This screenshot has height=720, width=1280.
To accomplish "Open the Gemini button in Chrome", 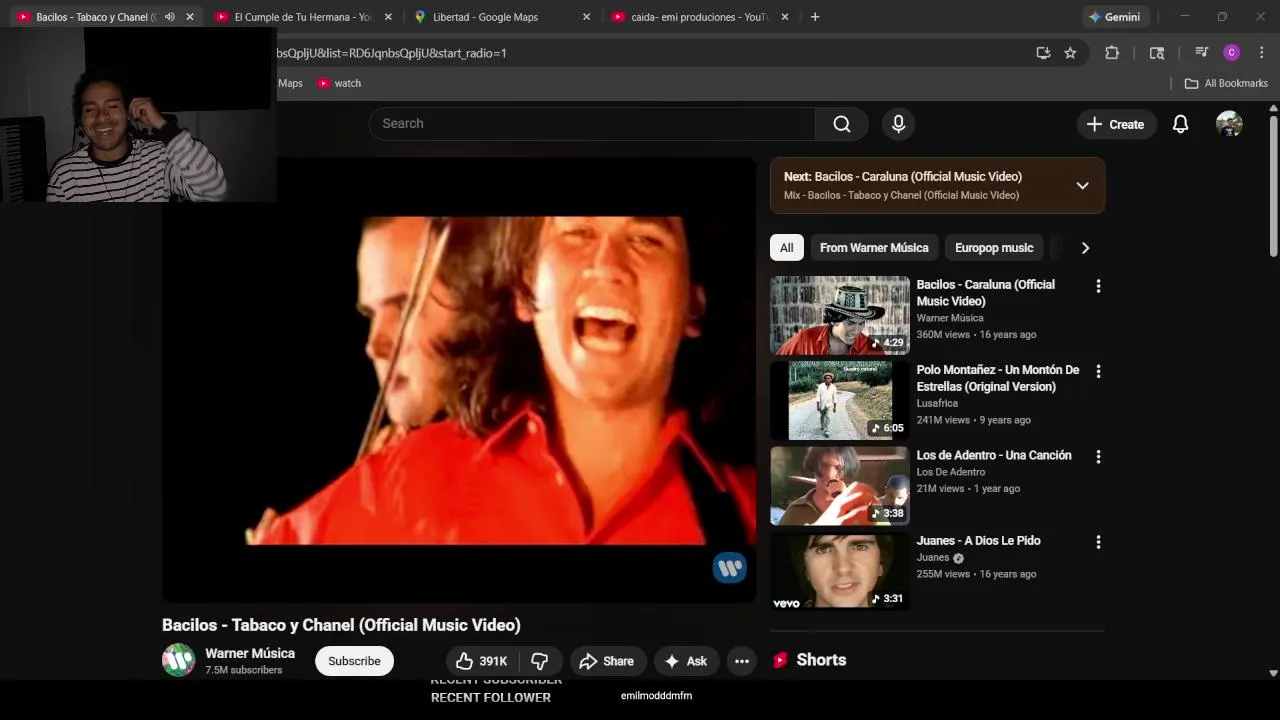I will 1115,17.
